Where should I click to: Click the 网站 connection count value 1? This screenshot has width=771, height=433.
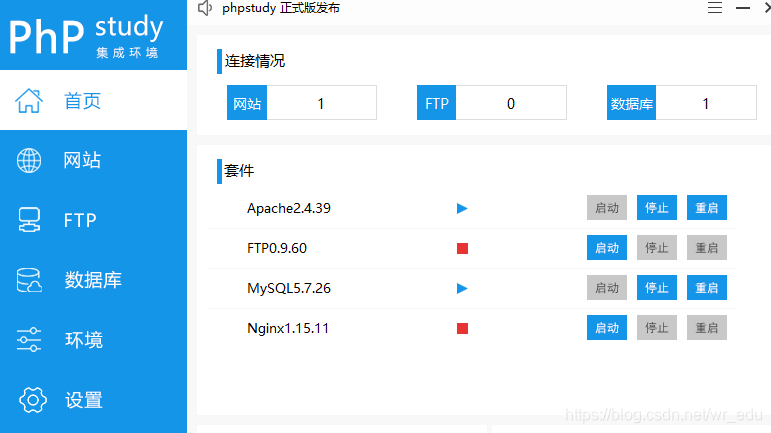[x=321, y=103]
